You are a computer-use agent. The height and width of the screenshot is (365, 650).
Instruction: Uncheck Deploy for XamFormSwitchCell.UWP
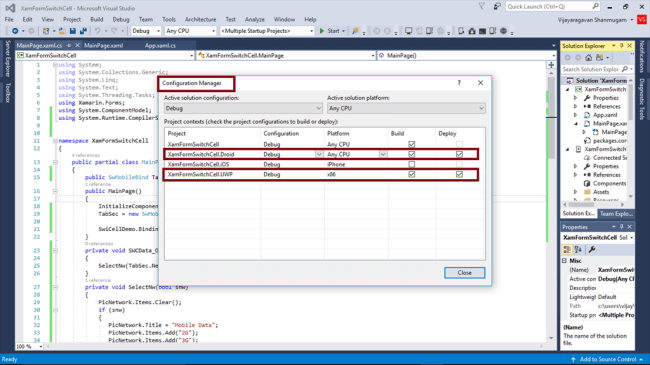459,174
